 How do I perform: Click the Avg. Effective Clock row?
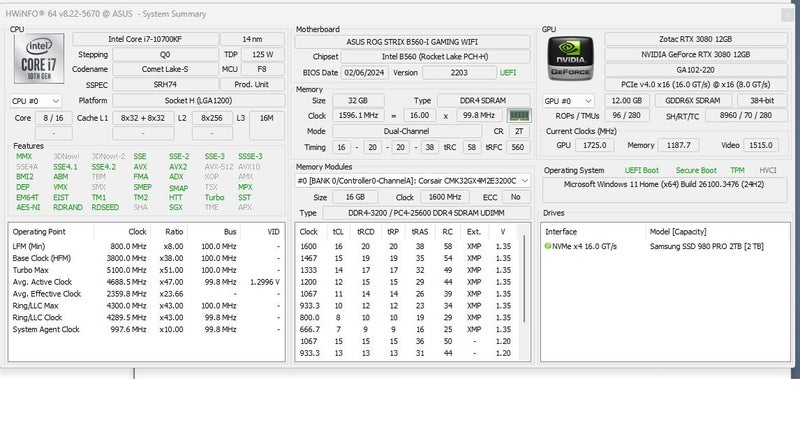pyautogui.click(x=146, y=294)
